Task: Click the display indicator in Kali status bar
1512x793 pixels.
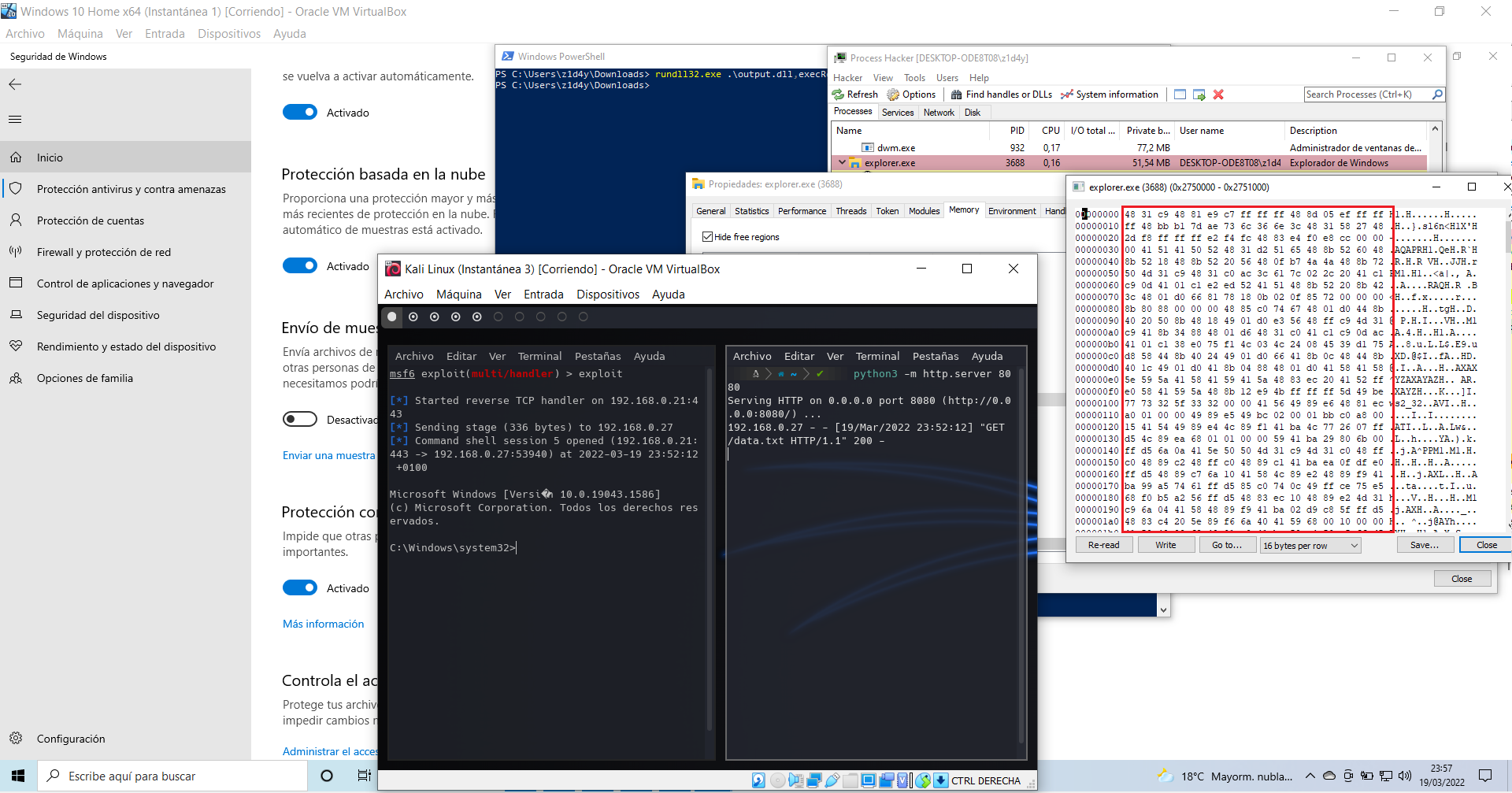Action: tap(869, 780)
